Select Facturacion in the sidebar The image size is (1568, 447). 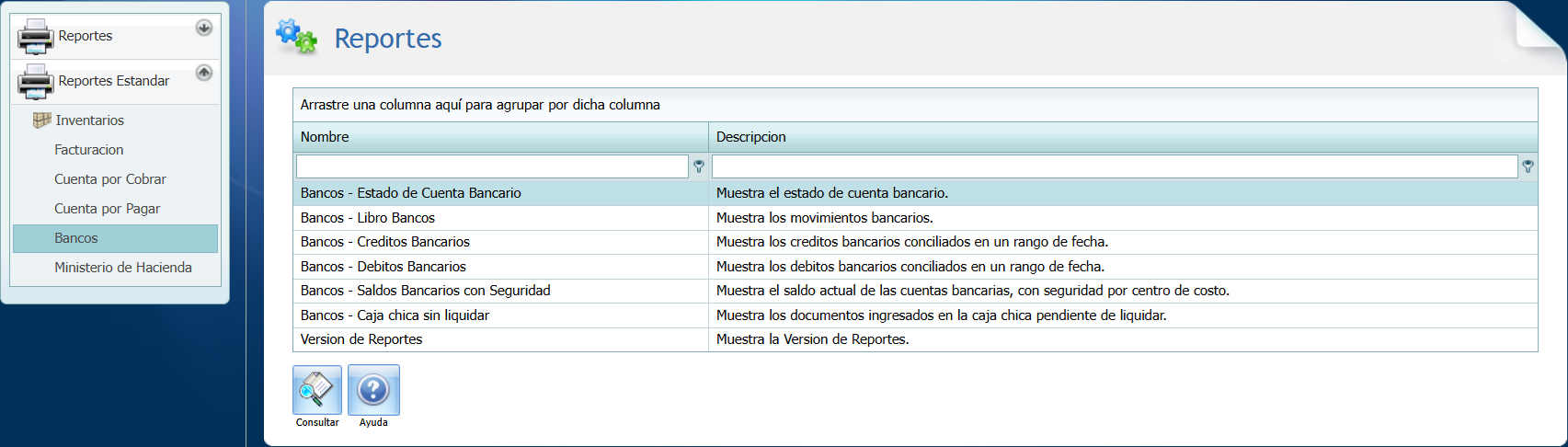(88, 150)
